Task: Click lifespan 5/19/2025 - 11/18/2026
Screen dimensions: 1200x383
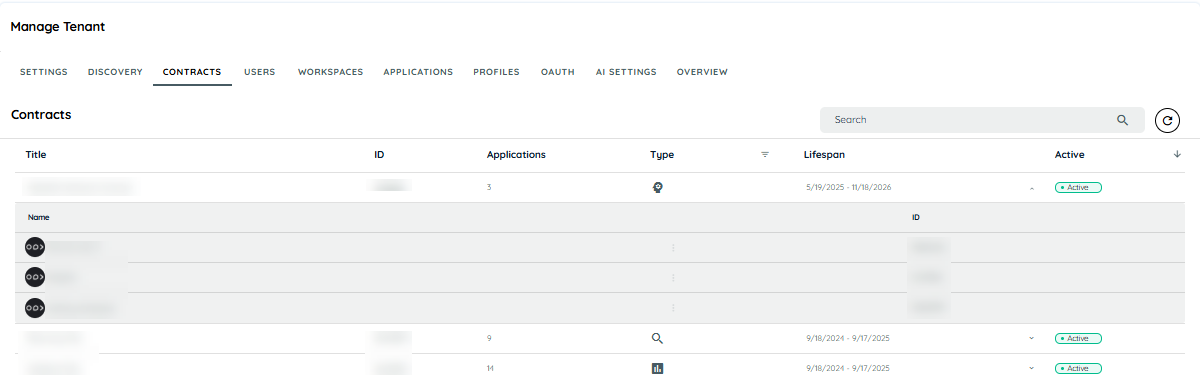Action: coord(848,187)
